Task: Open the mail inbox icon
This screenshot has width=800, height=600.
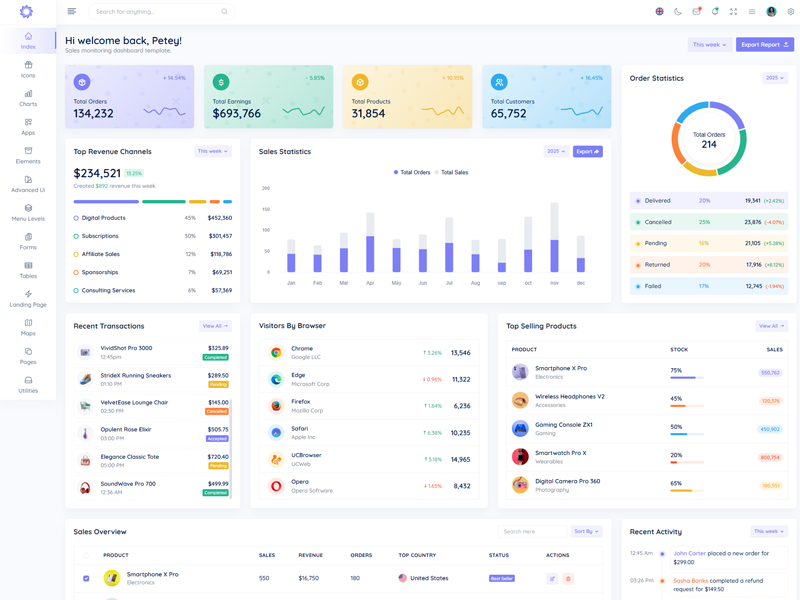Action: click(697, 12)
